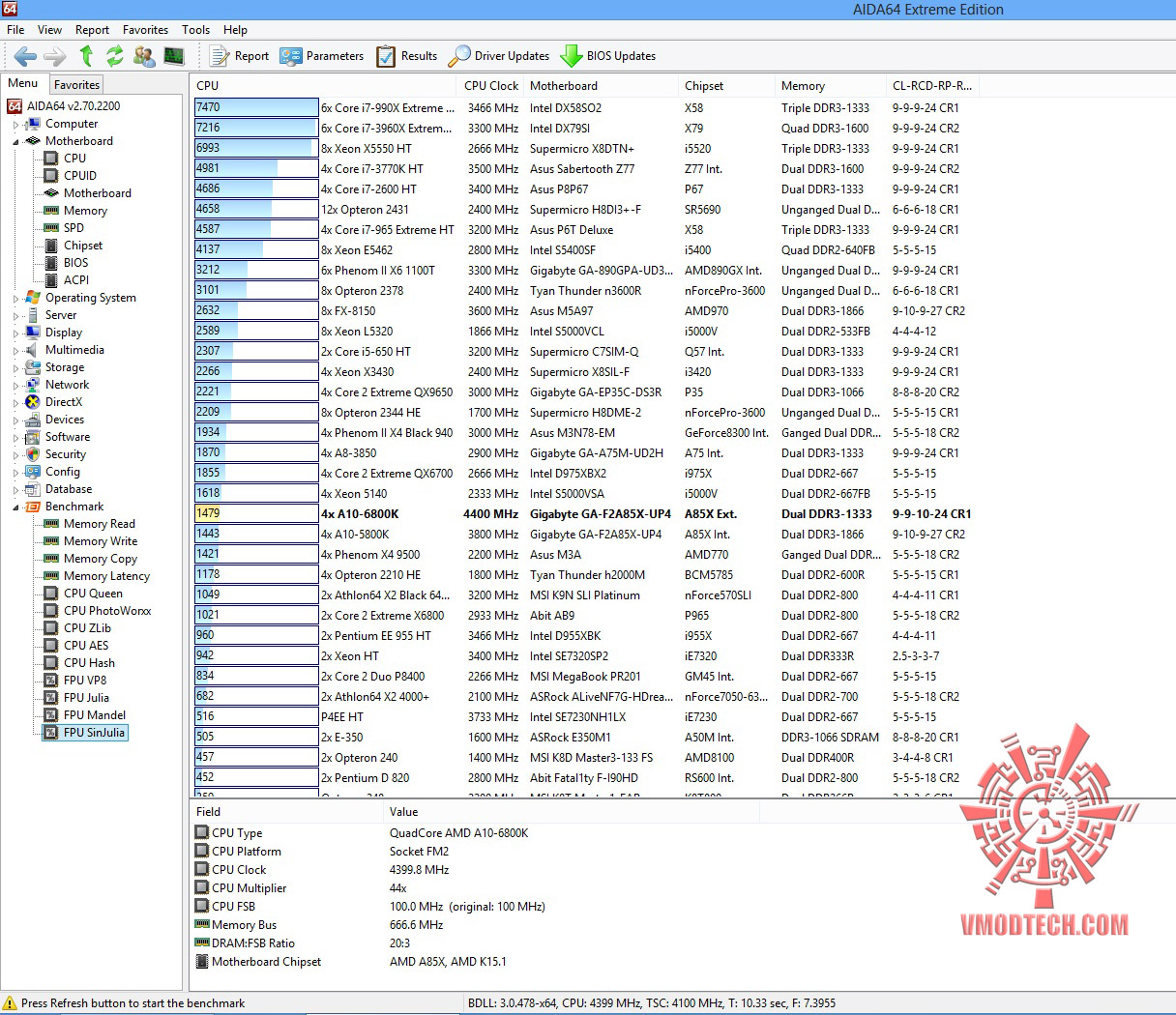Select the Memory Write benchmark

click(x=101, y=541)
